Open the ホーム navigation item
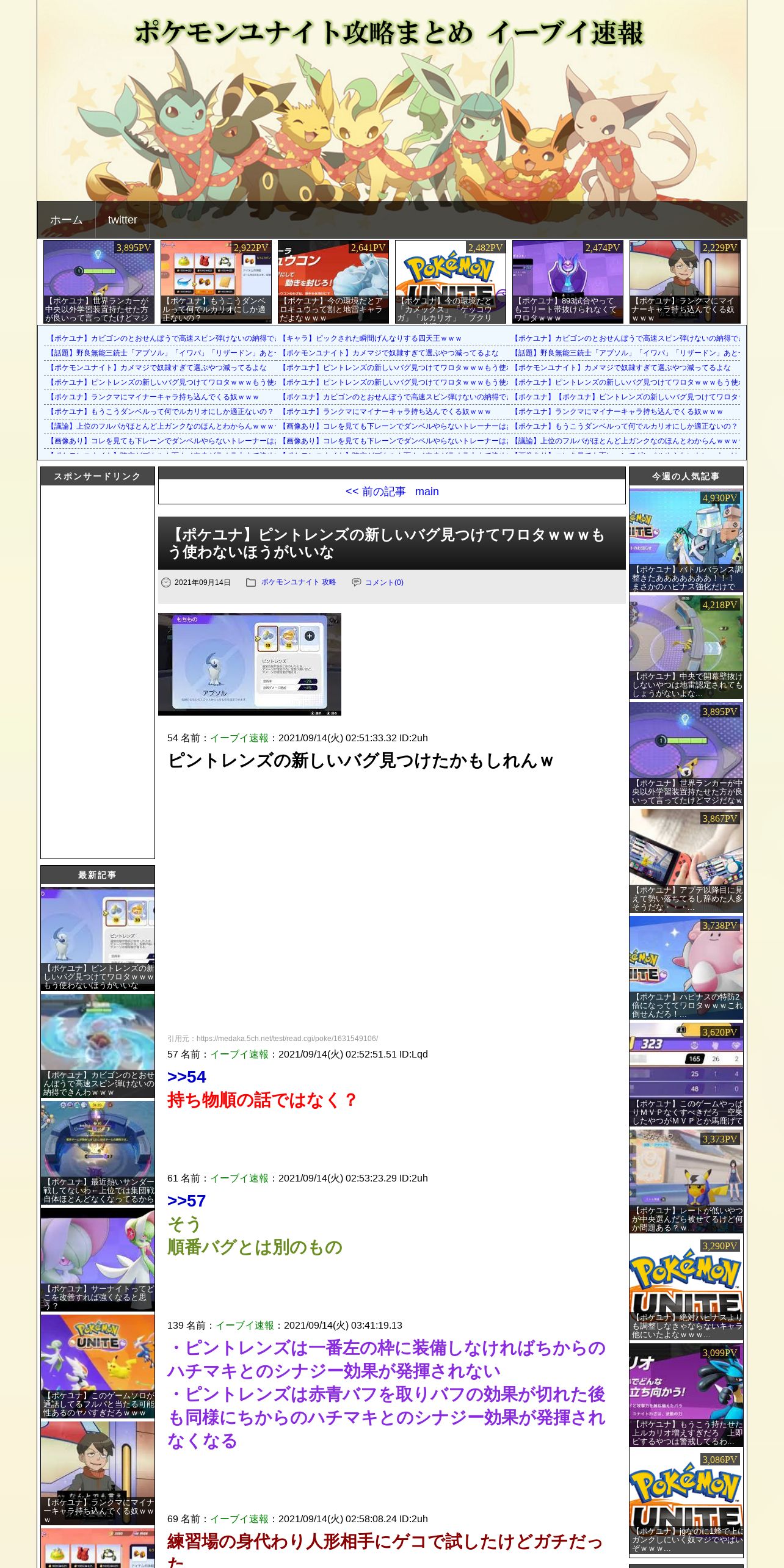The image size is (784, 1568). [x=67, y=220]
